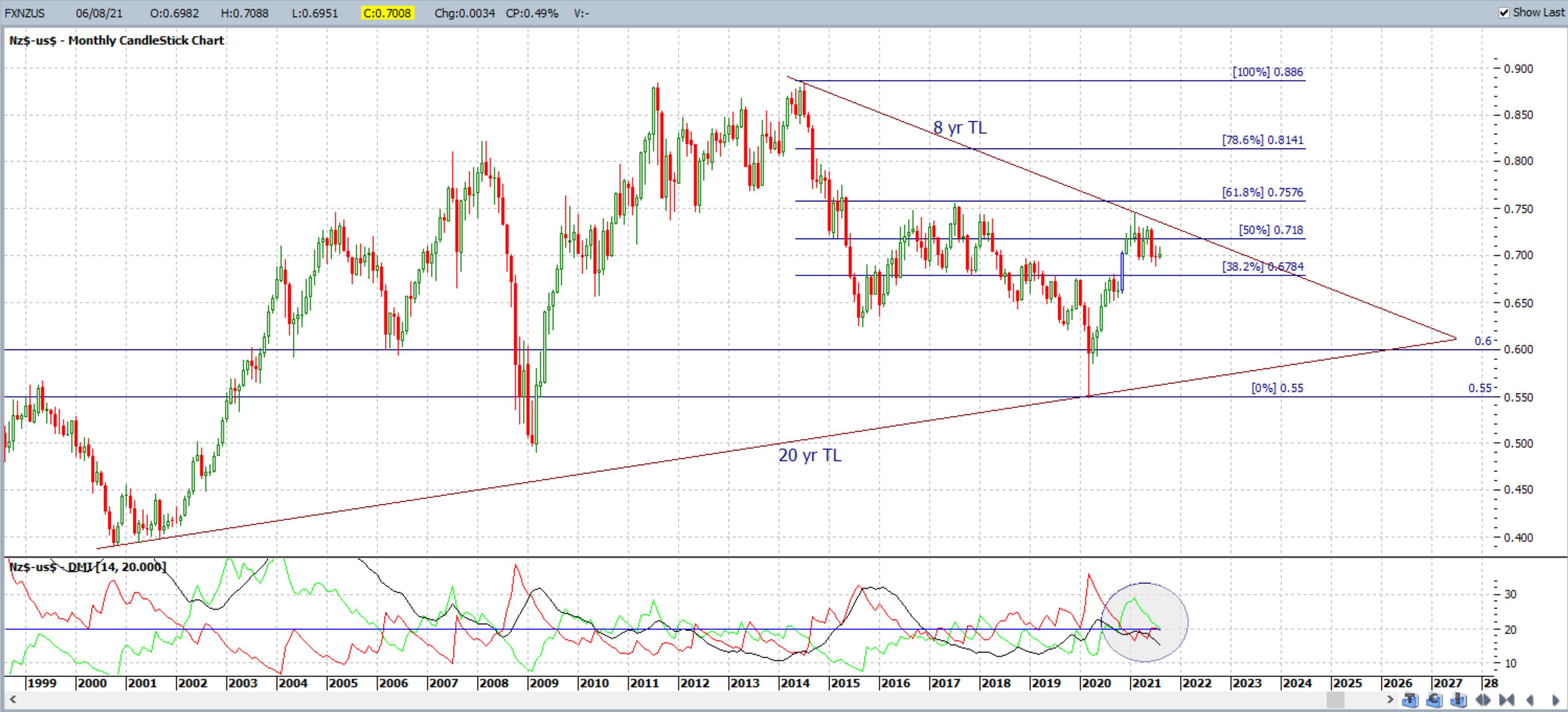Toggle the Show Last checkbox

click(x=1504, y=13)
